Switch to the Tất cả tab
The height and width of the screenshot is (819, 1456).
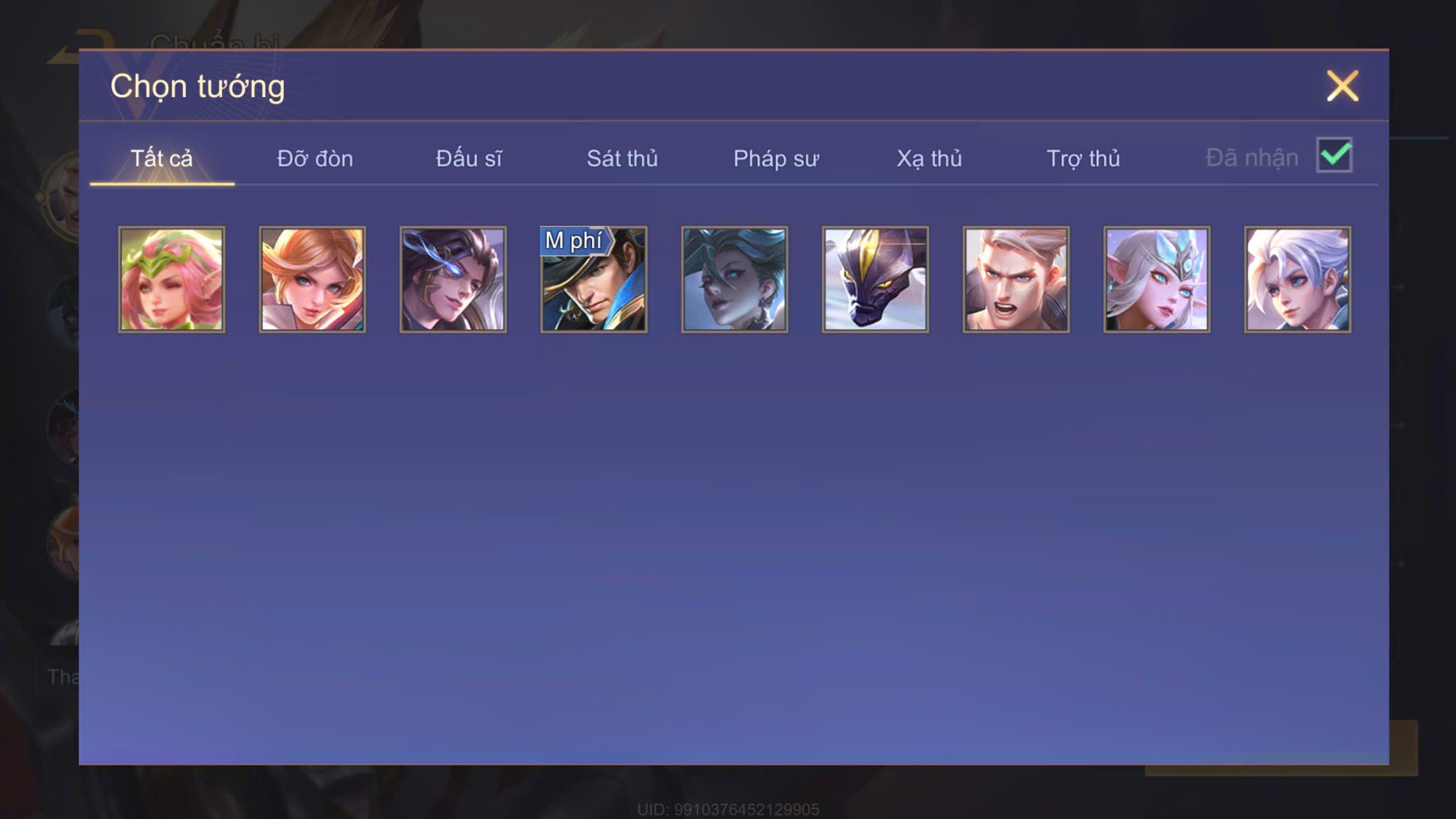click(162, 159)
